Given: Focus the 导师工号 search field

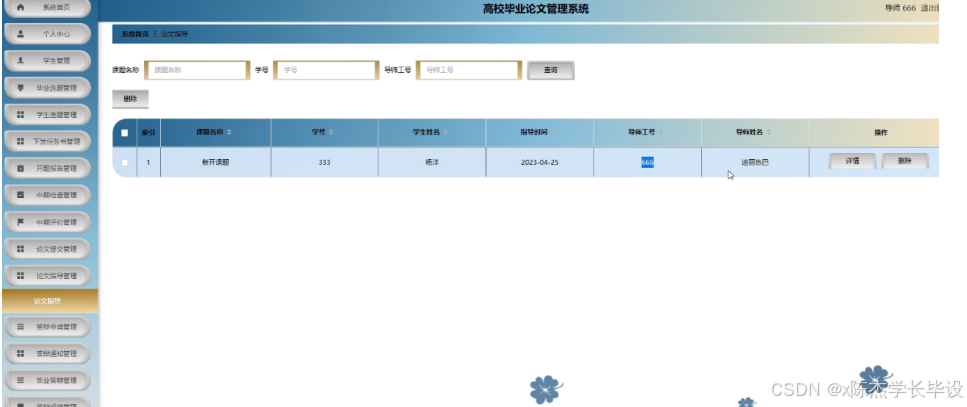Looking at the screenshot, I should pos(469,70).
